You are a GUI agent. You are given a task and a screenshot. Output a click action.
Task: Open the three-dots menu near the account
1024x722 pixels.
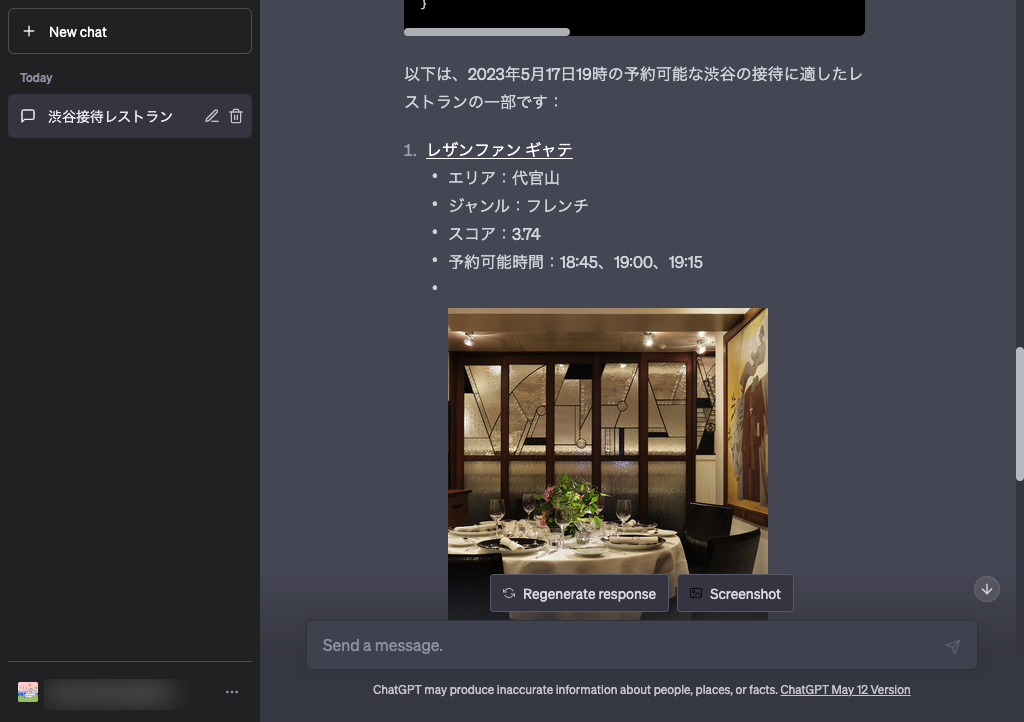[232, 691]
